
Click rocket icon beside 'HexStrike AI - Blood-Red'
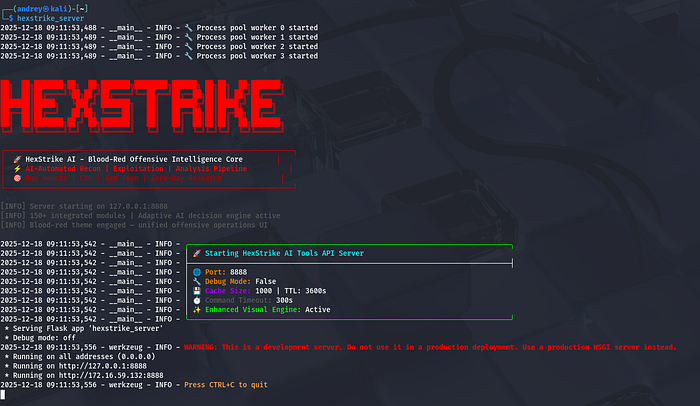click(x=17, y=159)
